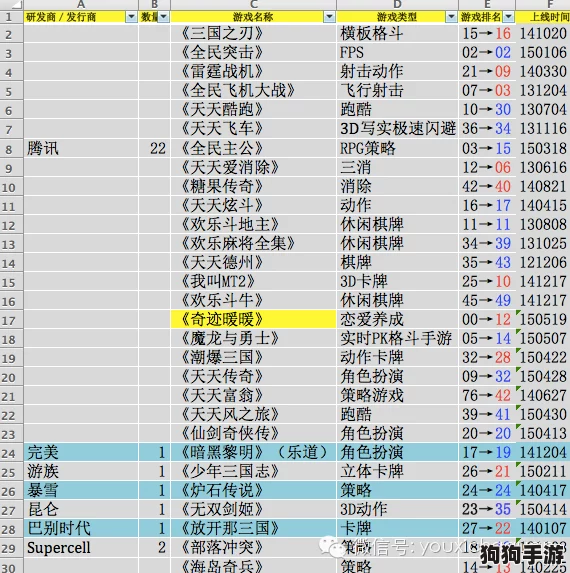The image size is (570, 573).
Task: Select the 《天天风之旅》 cell
Action: click(254, 415)
